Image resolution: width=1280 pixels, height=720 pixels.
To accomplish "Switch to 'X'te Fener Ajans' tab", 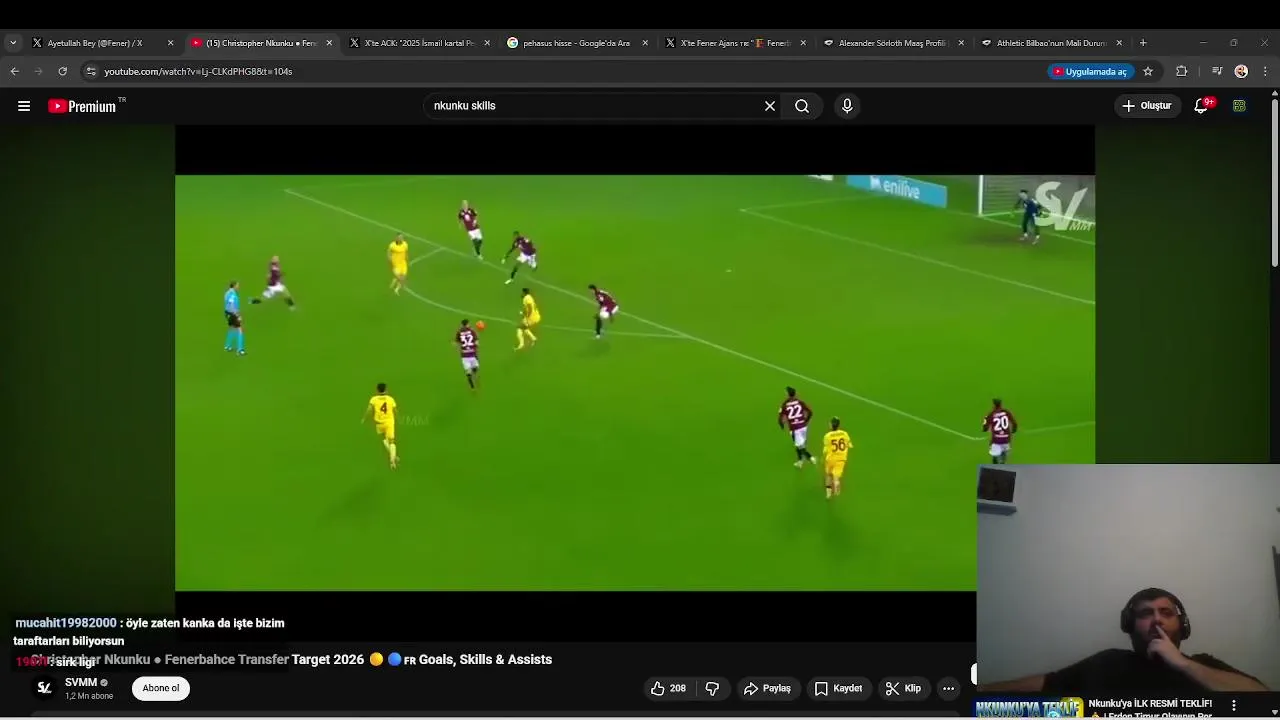I will tap(734, 43).
